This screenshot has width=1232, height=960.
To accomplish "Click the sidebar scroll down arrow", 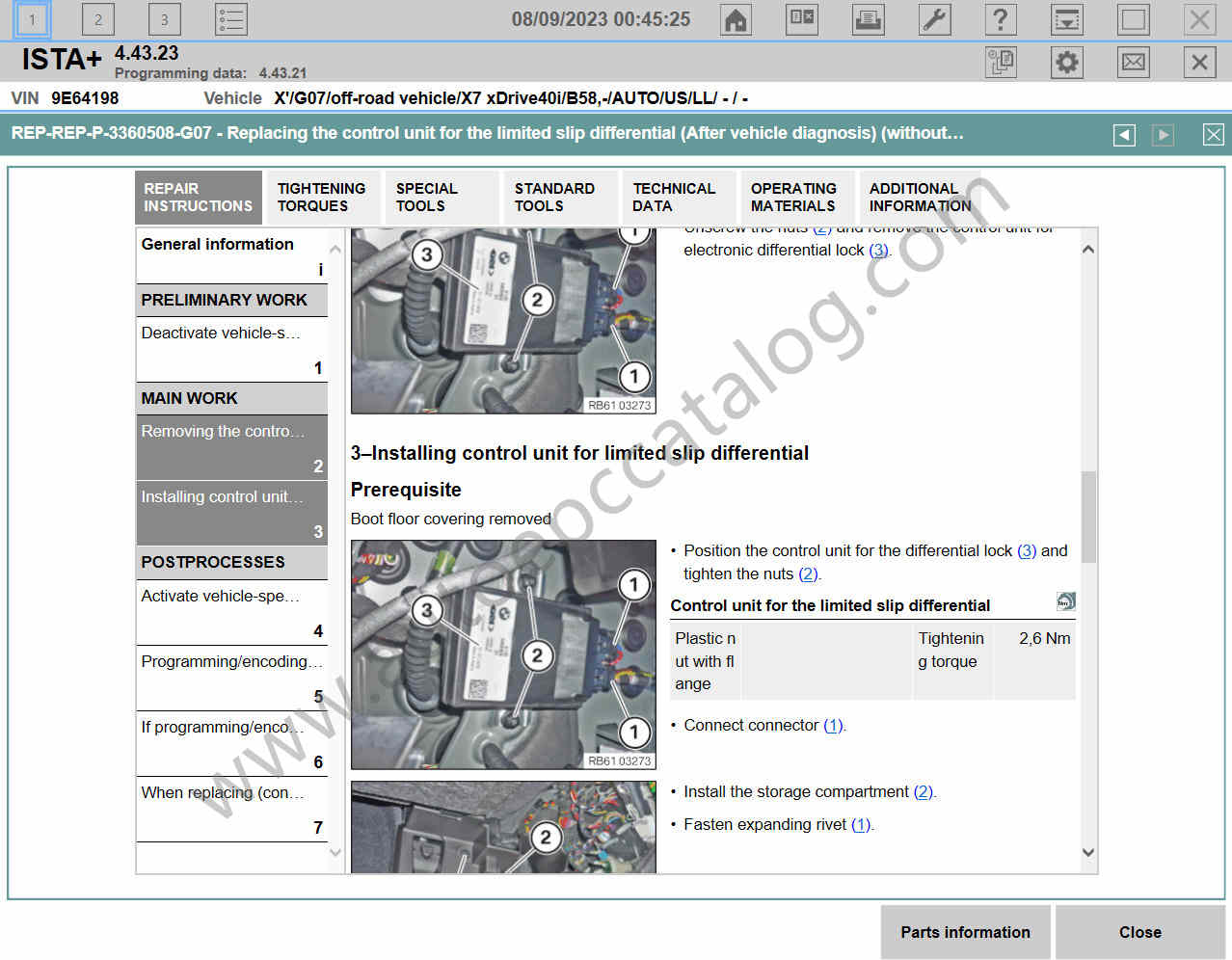I will pos(335,852).
